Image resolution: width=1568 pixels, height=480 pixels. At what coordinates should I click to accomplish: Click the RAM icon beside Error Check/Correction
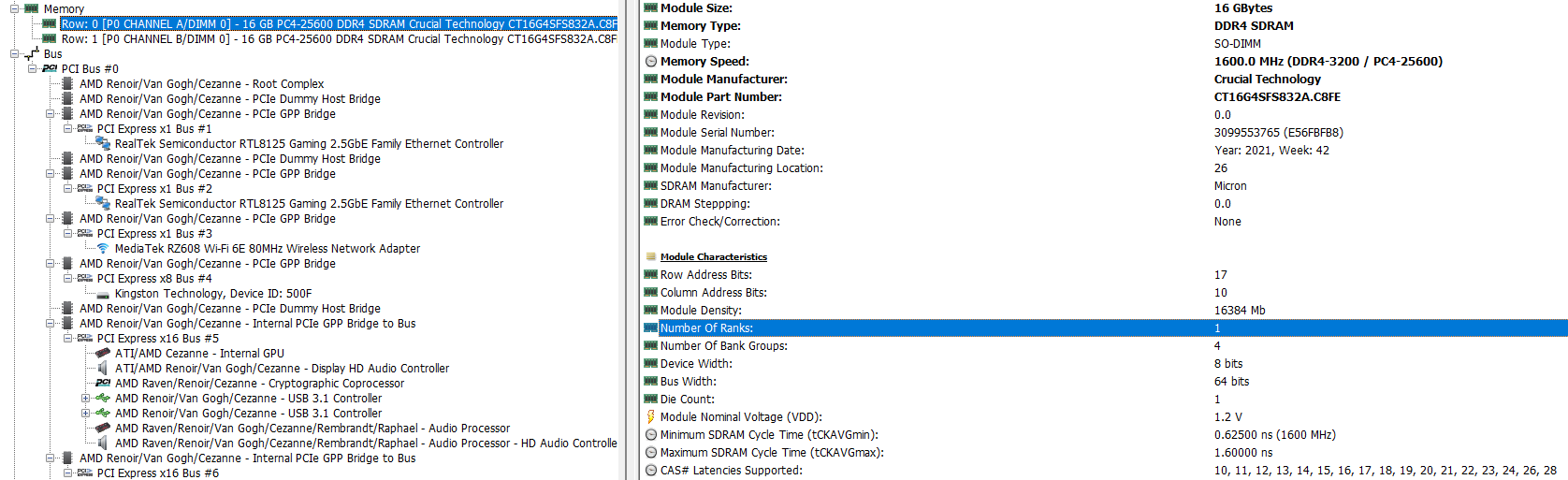(x=651, y=222)
